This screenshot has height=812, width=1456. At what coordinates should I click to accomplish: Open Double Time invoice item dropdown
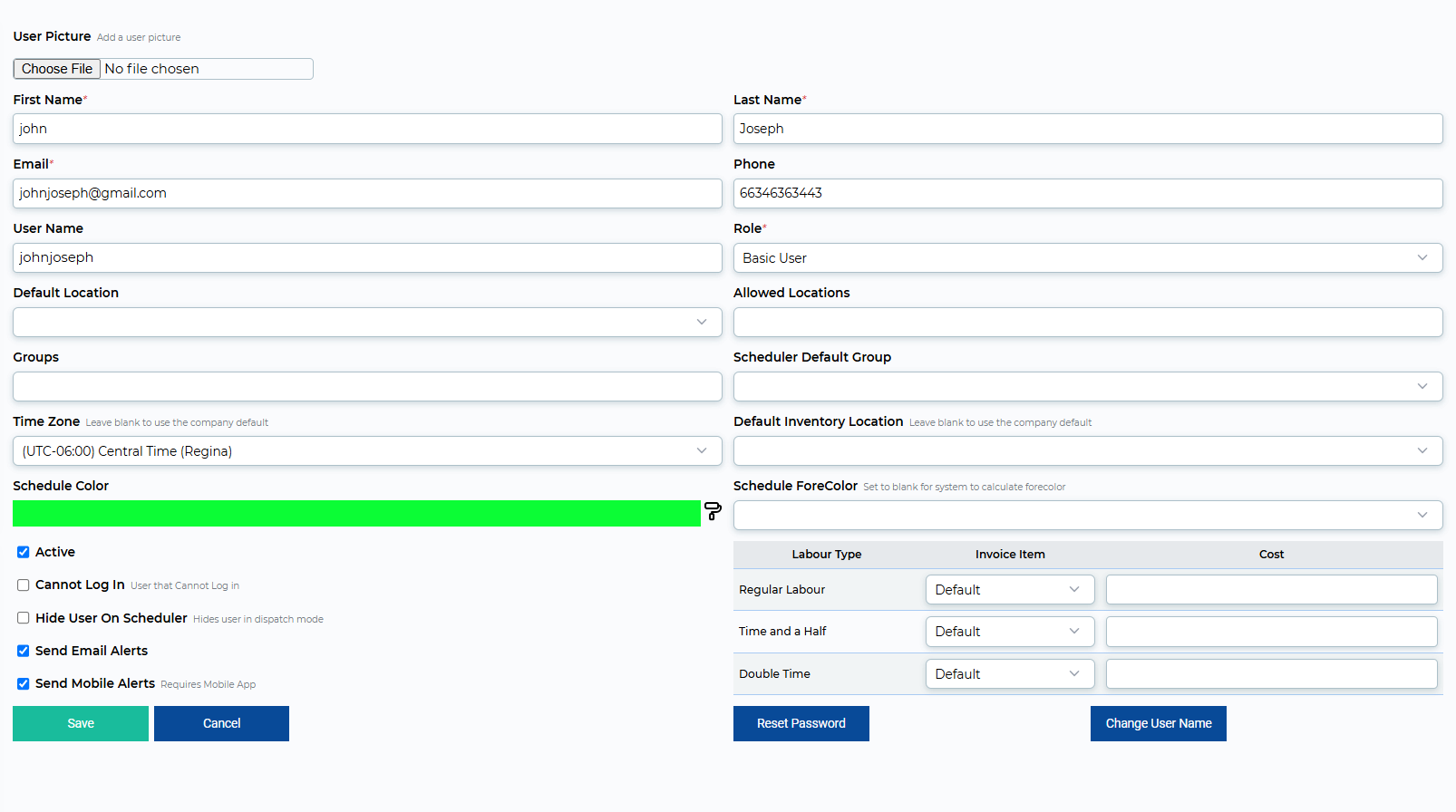[1010, 674]
